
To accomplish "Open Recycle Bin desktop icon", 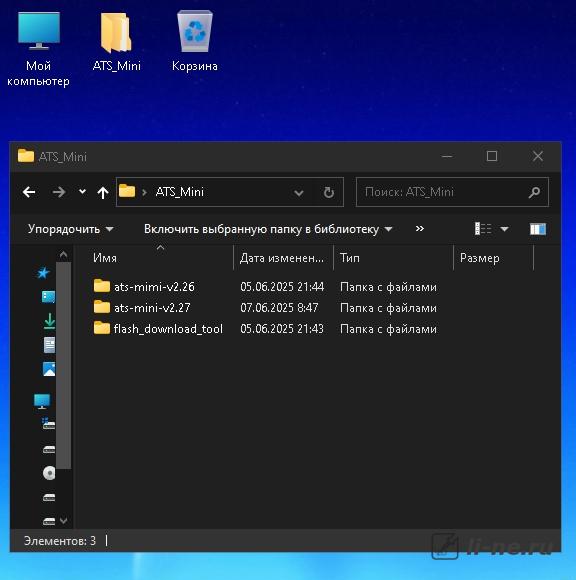I will click(x=195, y=41).
